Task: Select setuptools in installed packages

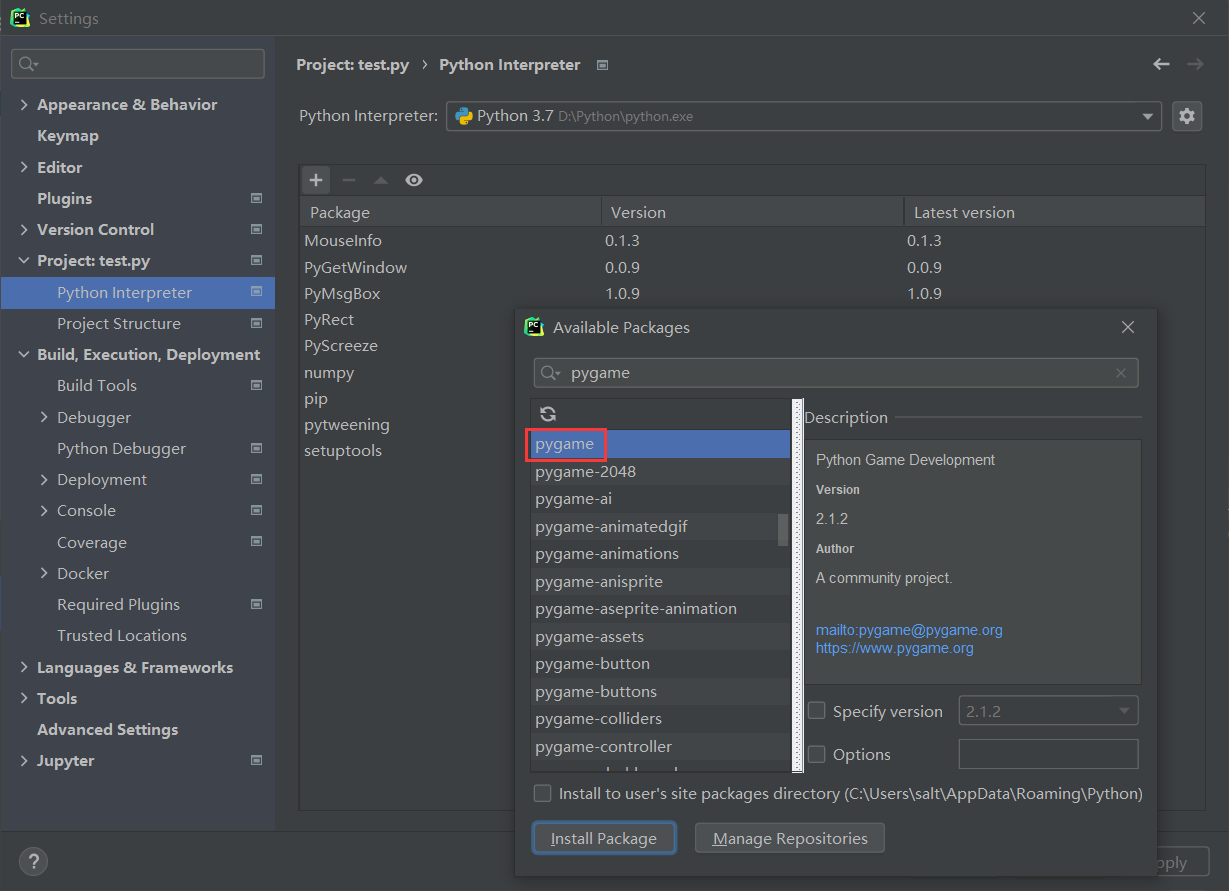Action: 343,450
